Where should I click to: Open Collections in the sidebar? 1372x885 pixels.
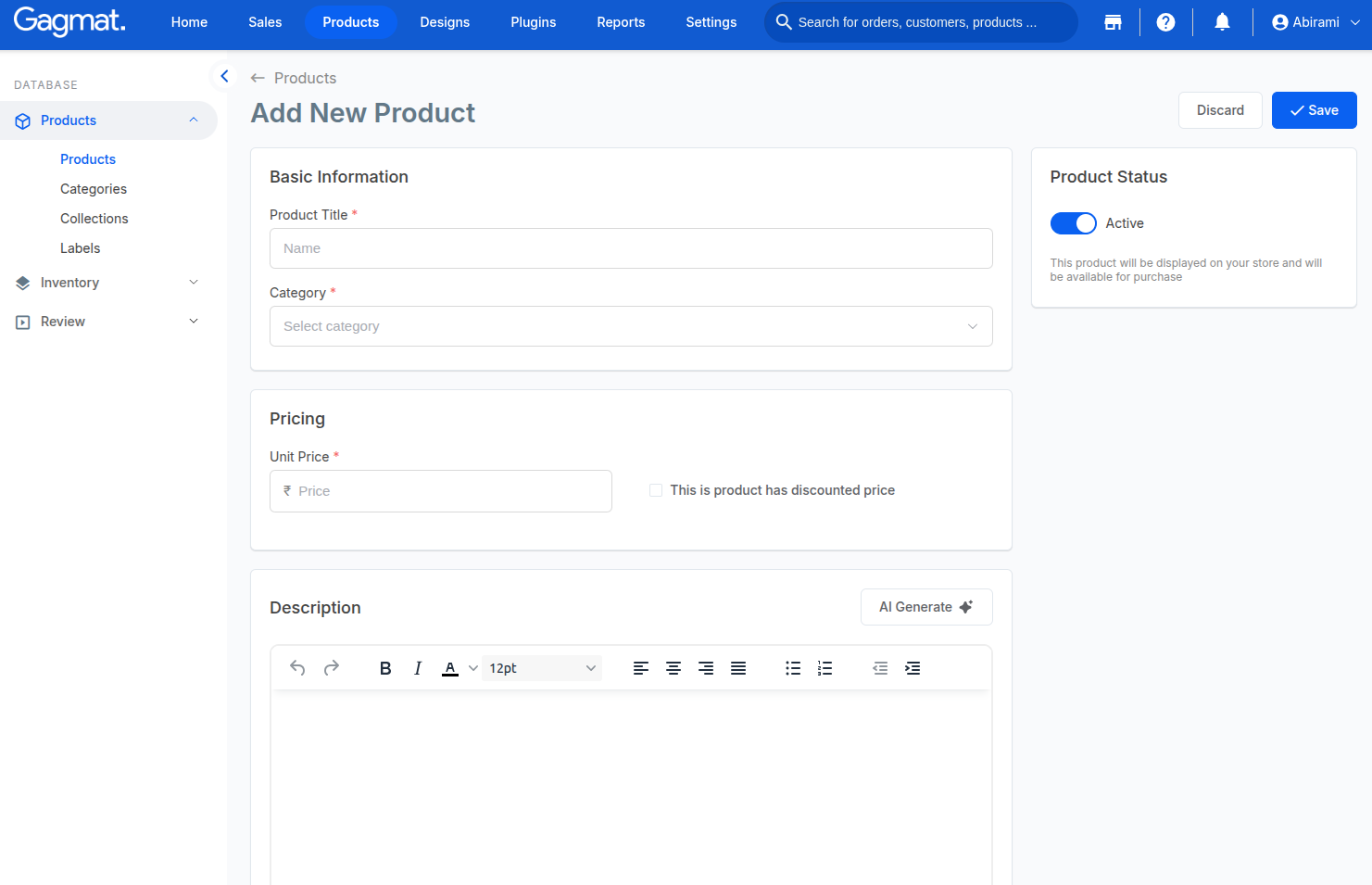(x=94, y=219)
